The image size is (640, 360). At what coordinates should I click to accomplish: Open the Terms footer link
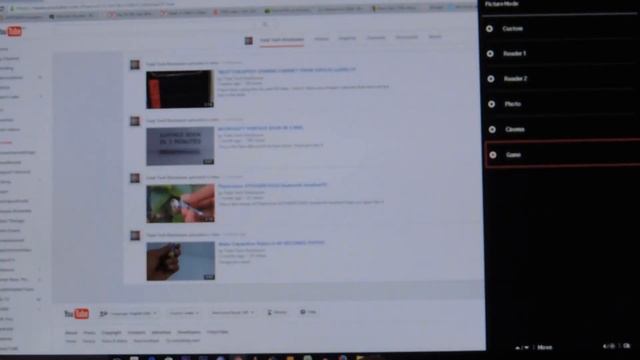(71, 341)
